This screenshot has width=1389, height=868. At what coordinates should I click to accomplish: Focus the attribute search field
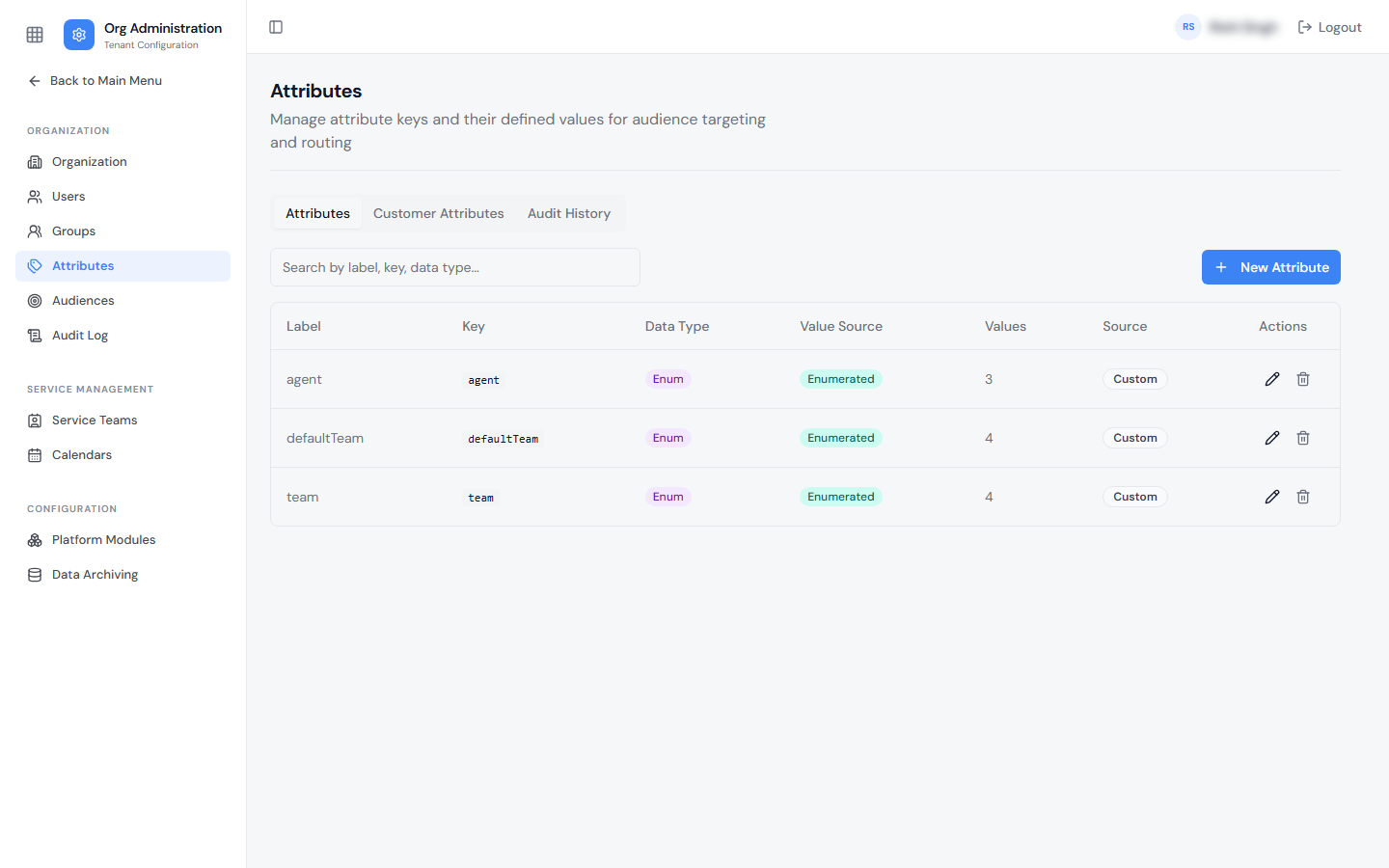pos(455,267)
